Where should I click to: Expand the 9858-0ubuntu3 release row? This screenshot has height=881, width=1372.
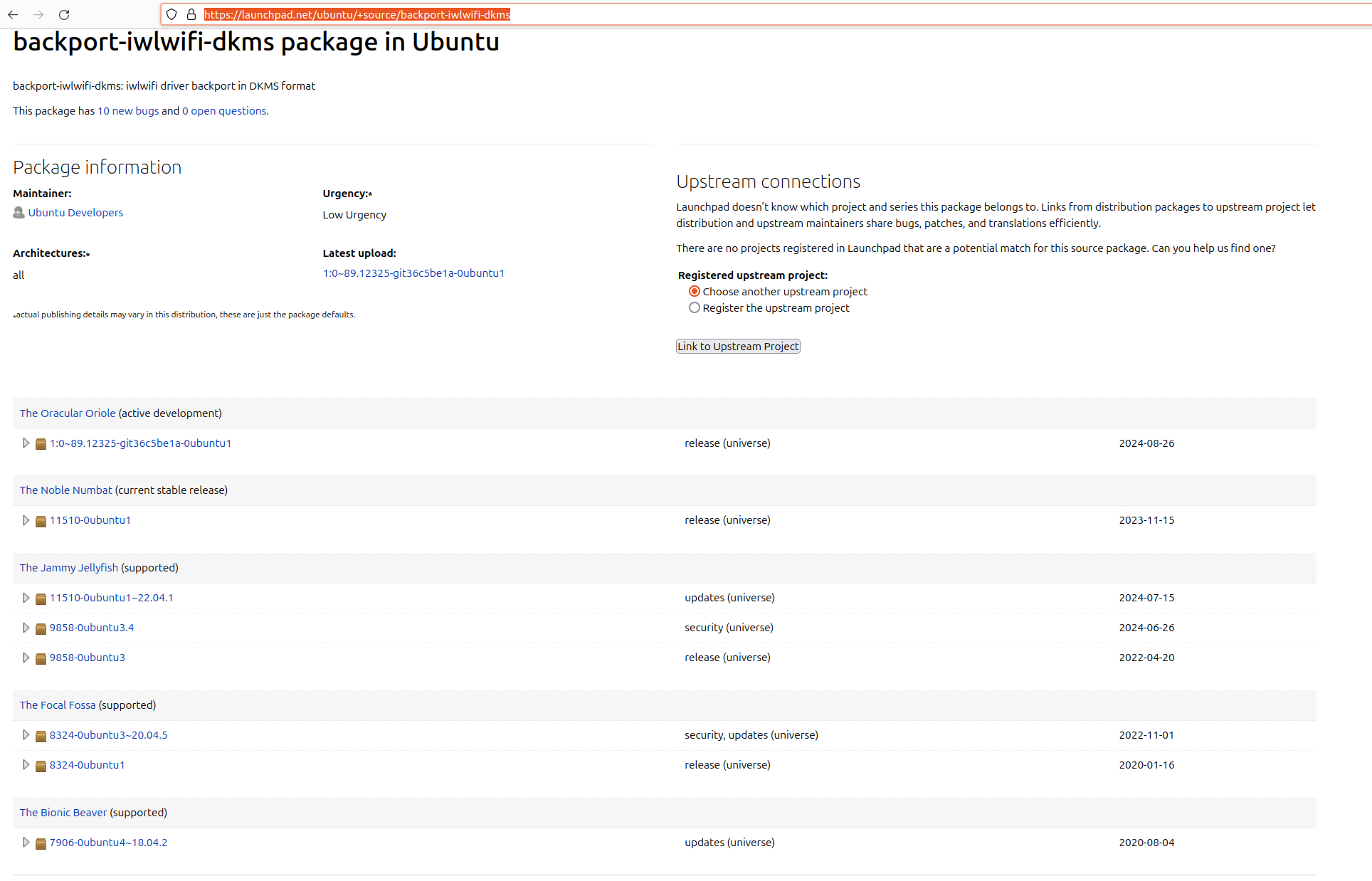pyautogui.click(x=26, y=658)
